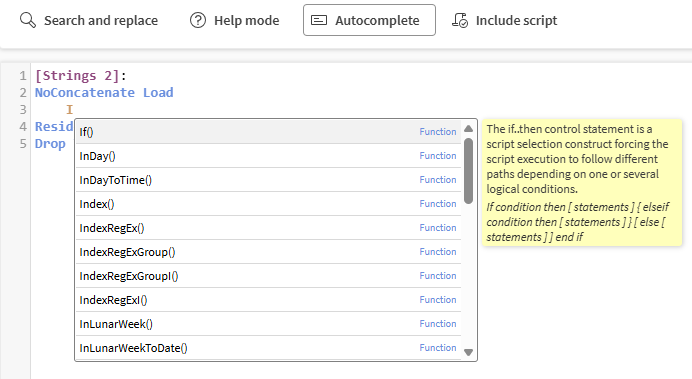Click the NoConcatenate keyword
Viewport: 692px width, 379px height.
[85, 93]
